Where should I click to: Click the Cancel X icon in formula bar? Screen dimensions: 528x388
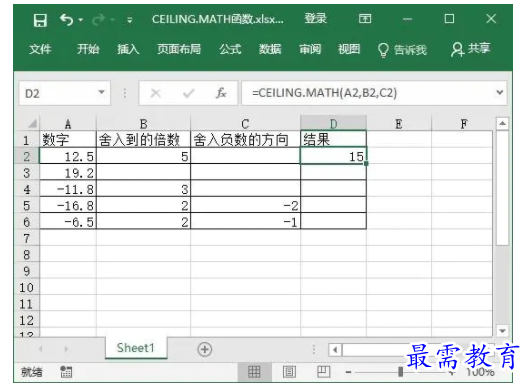[155, 93]
